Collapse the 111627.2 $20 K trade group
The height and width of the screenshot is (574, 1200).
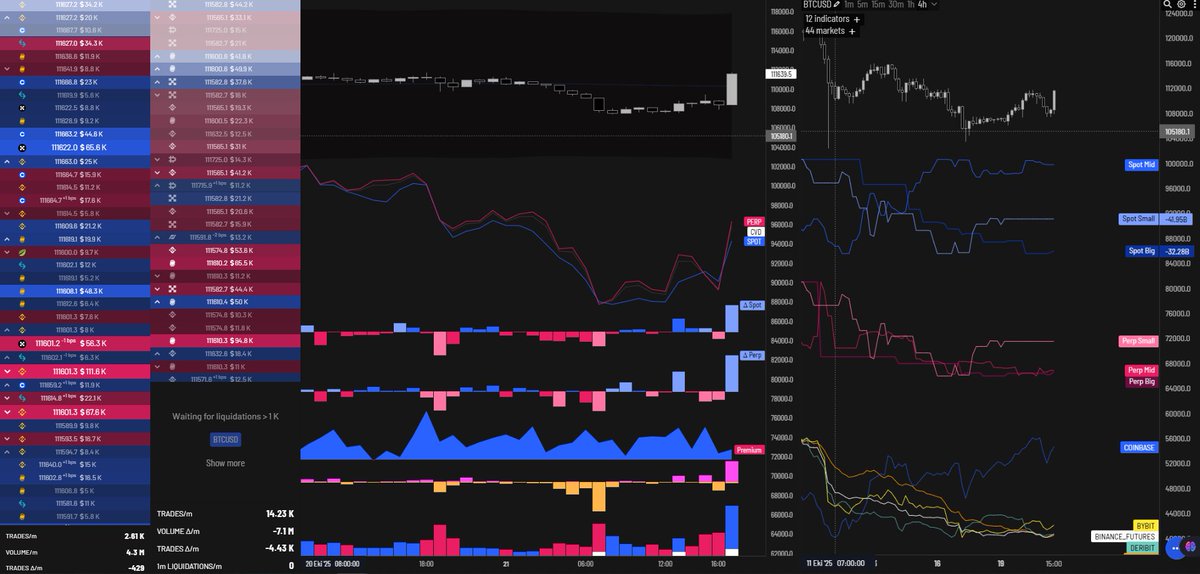7,18
